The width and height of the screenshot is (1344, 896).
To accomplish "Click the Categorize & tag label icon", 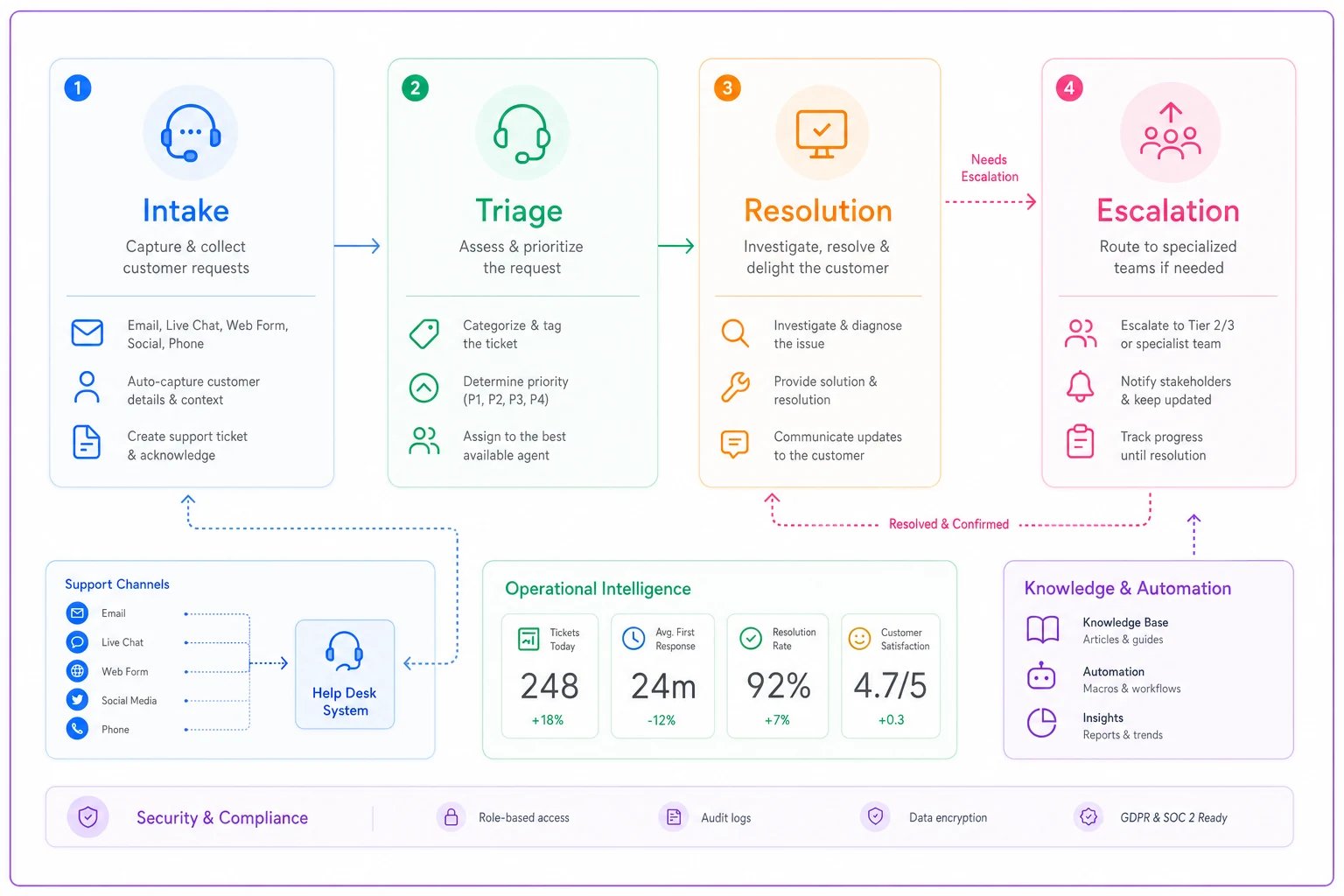I will point(424,333).
